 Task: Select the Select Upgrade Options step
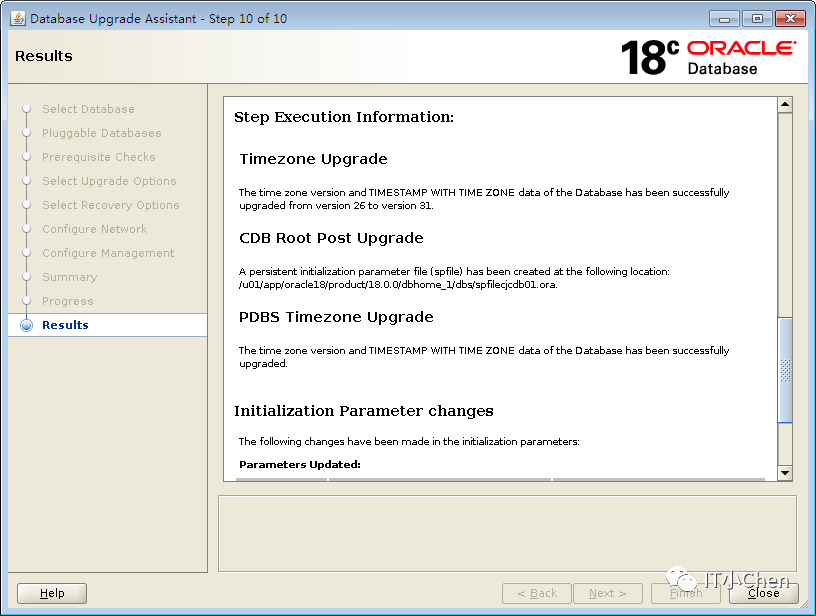[109, 181]
